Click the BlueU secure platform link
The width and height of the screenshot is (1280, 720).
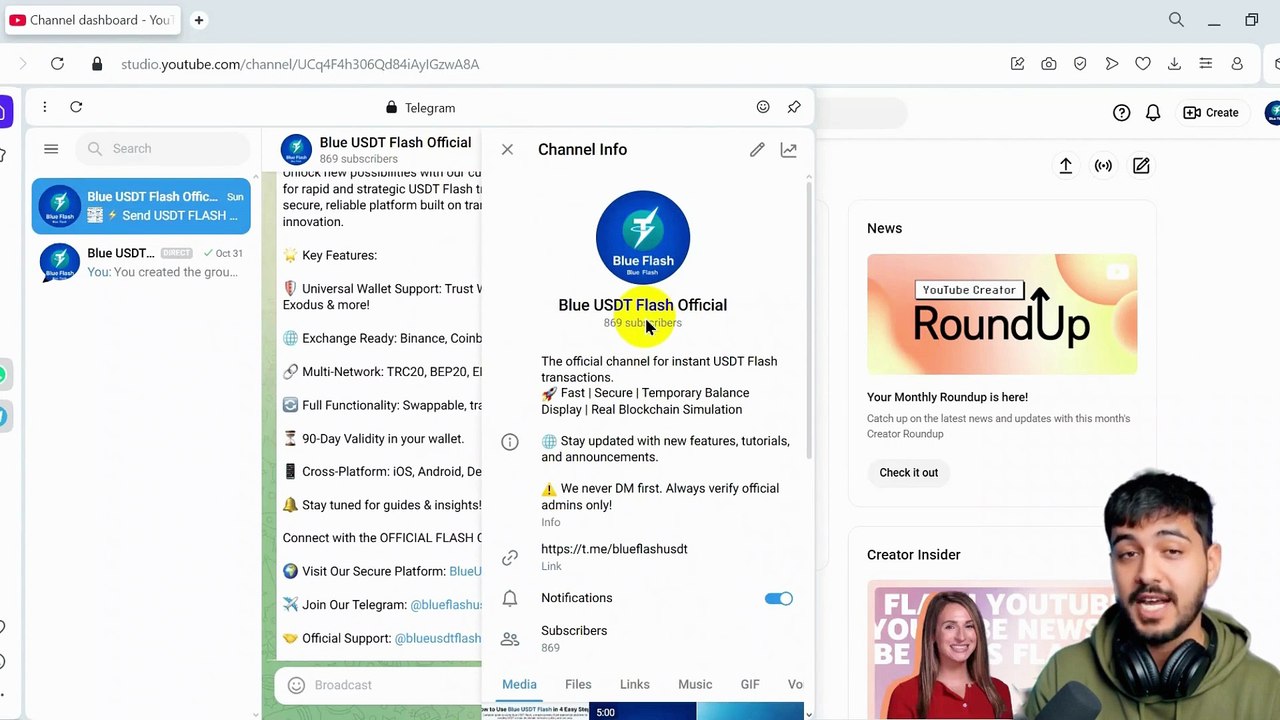click(465, 571)
